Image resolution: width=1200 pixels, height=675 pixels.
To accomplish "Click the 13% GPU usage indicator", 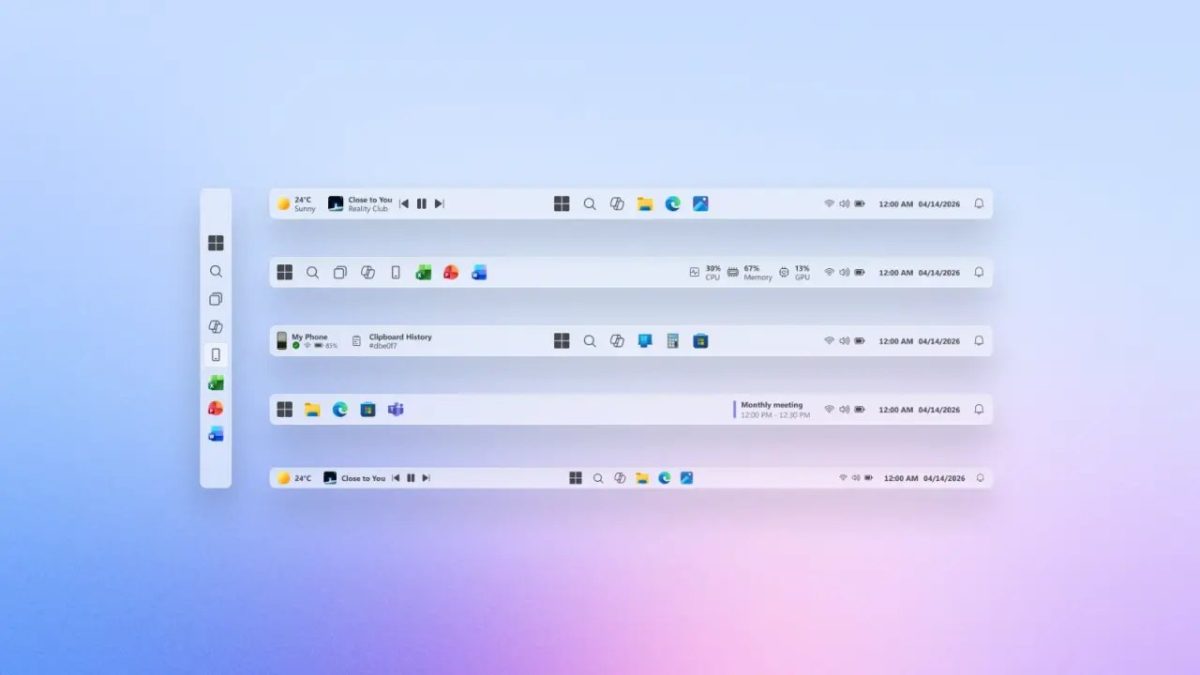I will [x=795, y=272].
